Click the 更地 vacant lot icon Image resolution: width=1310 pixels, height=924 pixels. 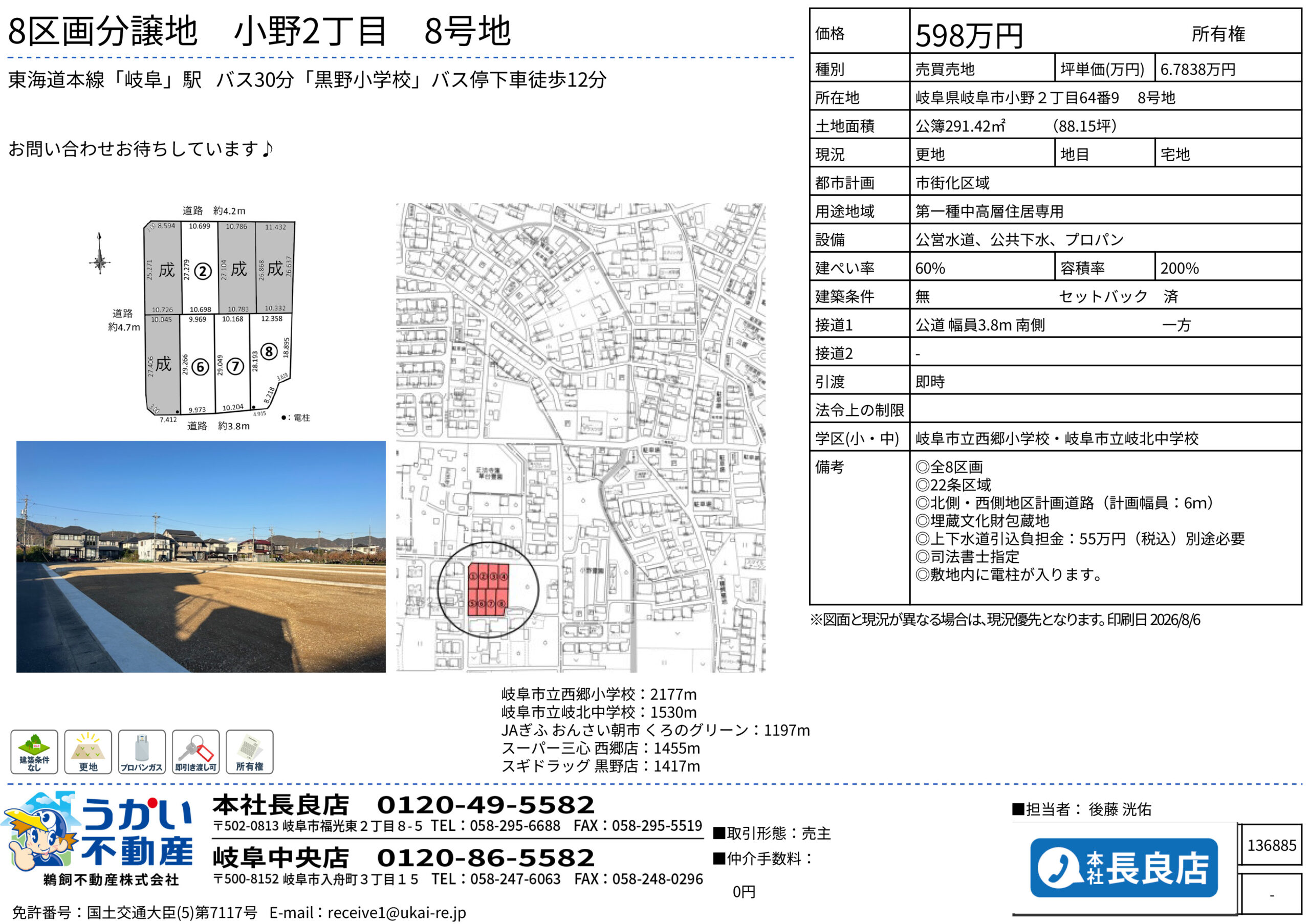tap(88, 752)
